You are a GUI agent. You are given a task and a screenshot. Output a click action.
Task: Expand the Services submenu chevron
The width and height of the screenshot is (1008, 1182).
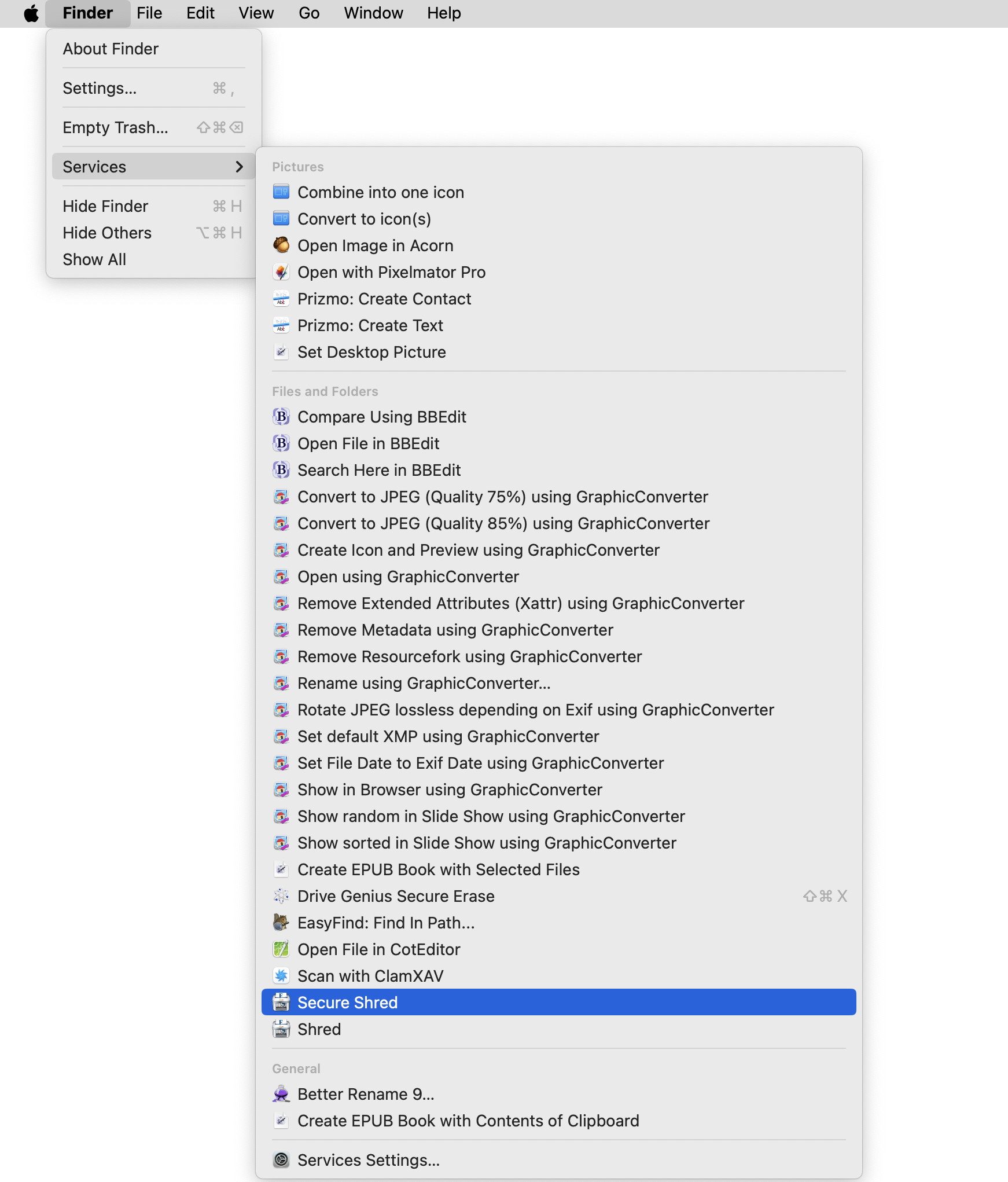(x=239, y=167)
